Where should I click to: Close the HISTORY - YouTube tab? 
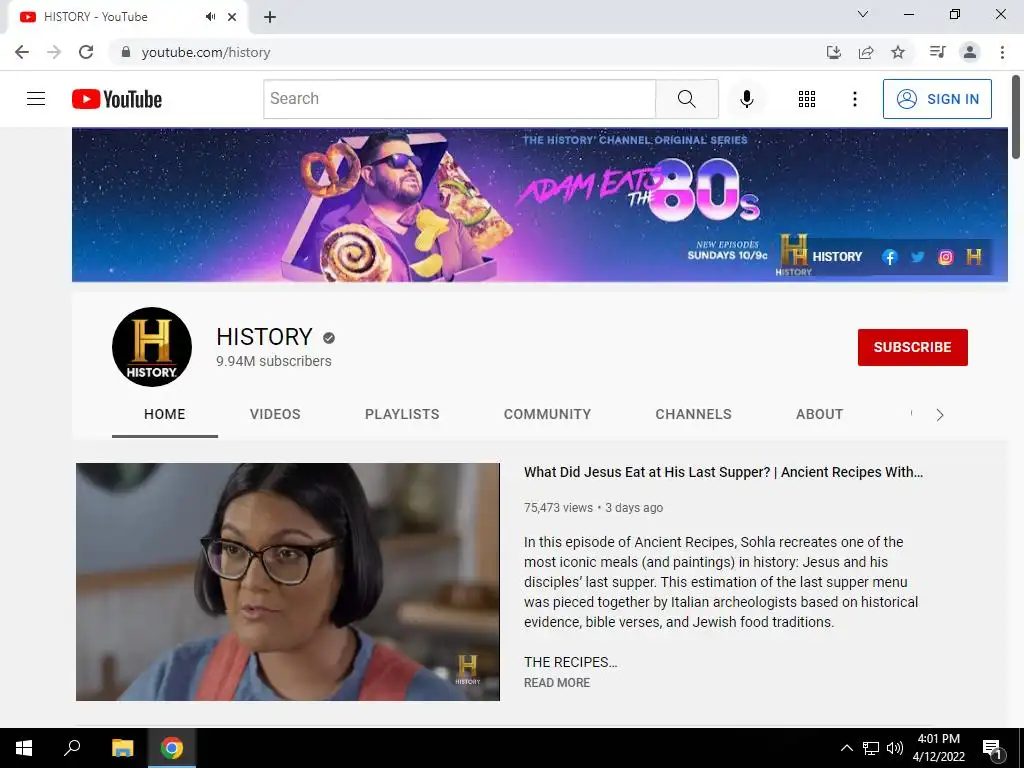[232, 17]
